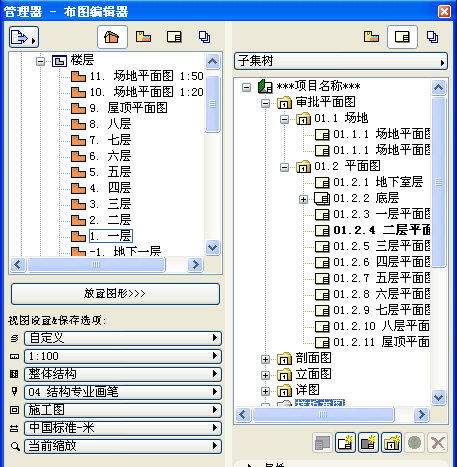Click the red X delete button
The height and width of the screenshot is (467, 457).
pyautogui.click(x=437, y=443)
